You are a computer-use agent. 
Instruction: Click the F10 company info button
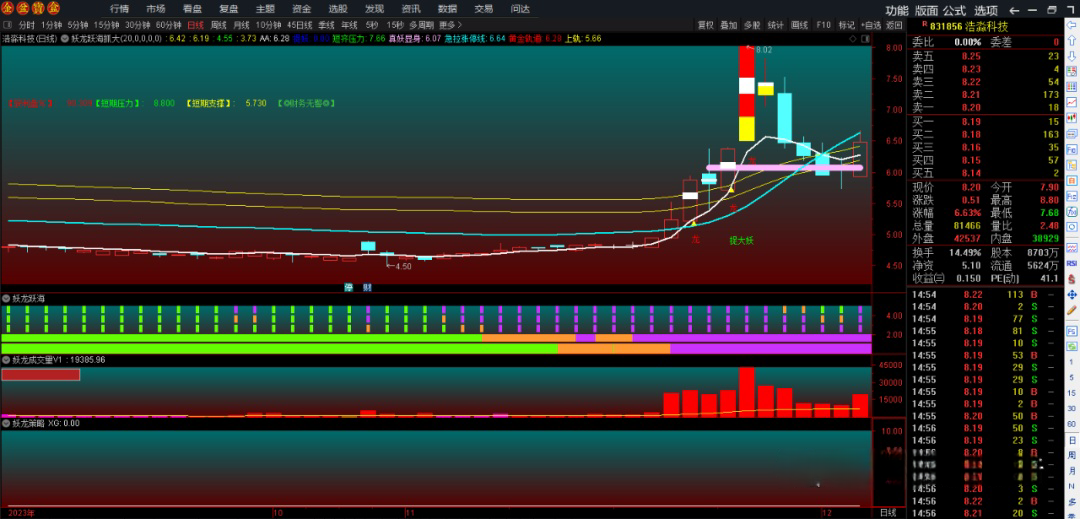point(823,25)
